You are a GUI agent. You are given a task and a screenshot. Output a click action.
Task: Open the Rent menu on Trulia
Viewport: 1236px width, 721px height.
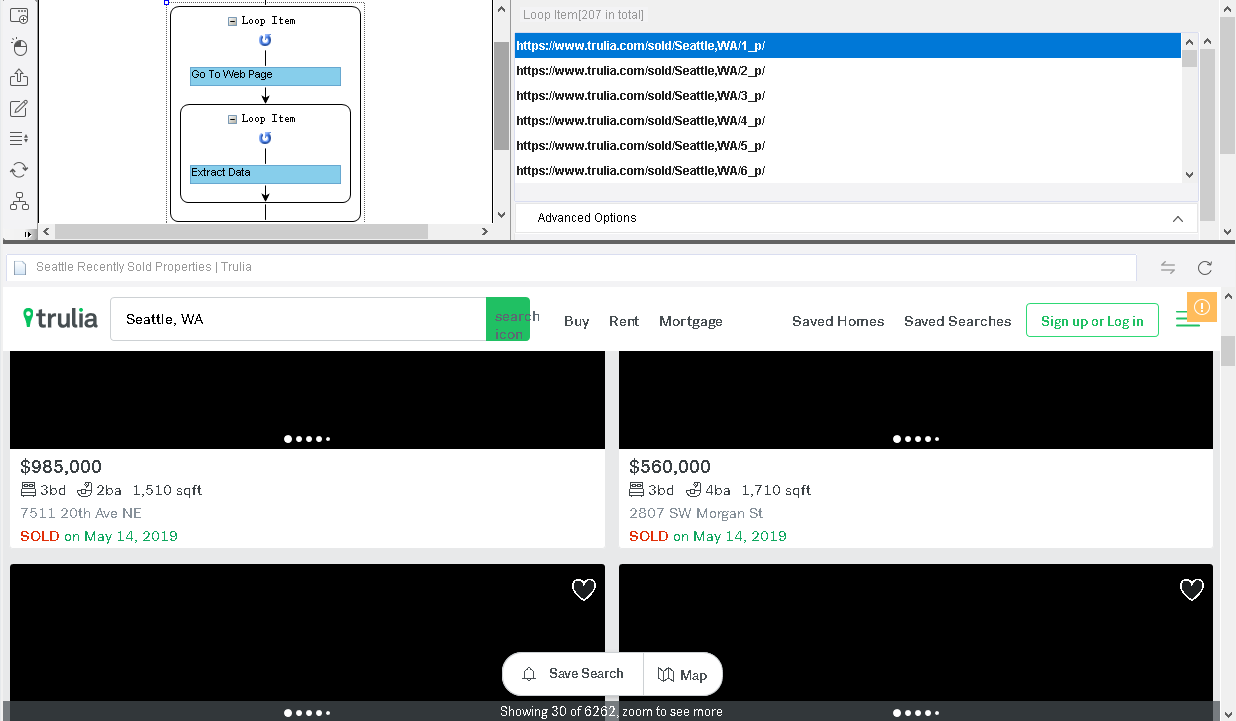(x=624, y=321)
